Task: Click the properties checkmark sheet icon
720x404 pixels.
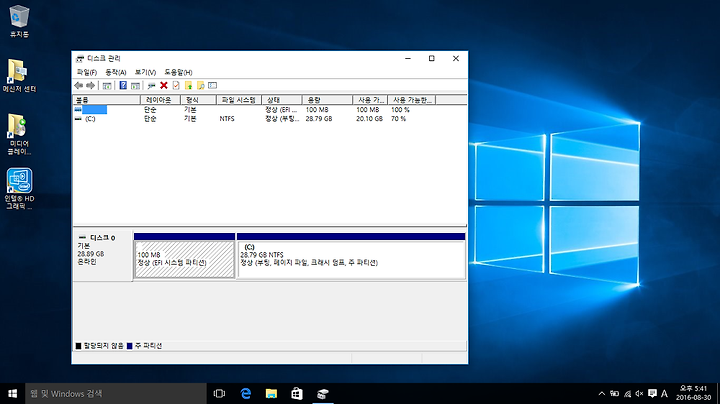Action: point(176,85)
